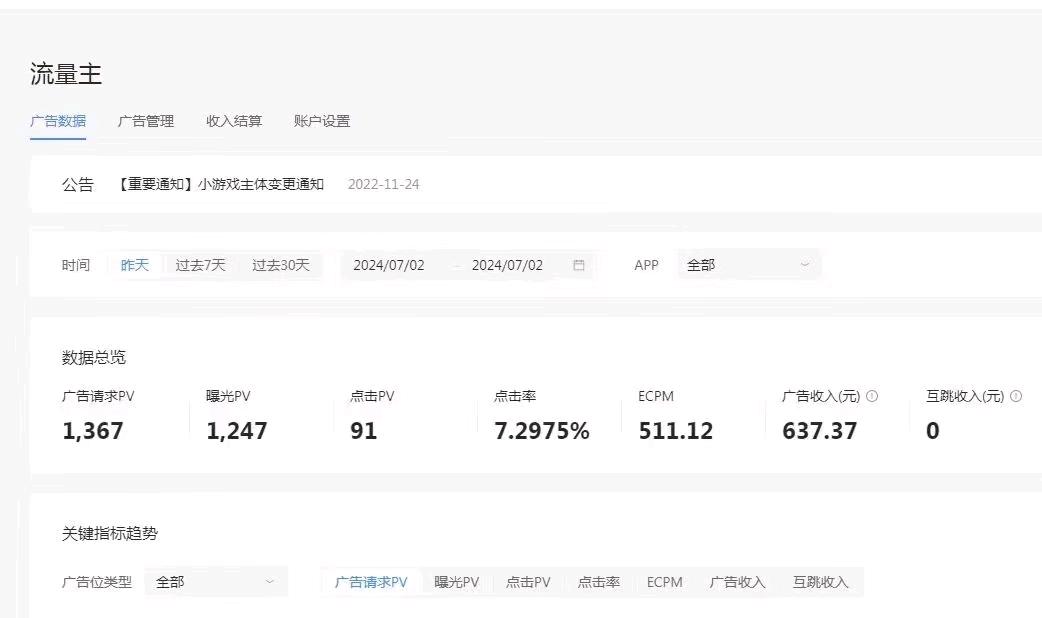Select the 点击率 trend tab

click(x=599, y=582)
